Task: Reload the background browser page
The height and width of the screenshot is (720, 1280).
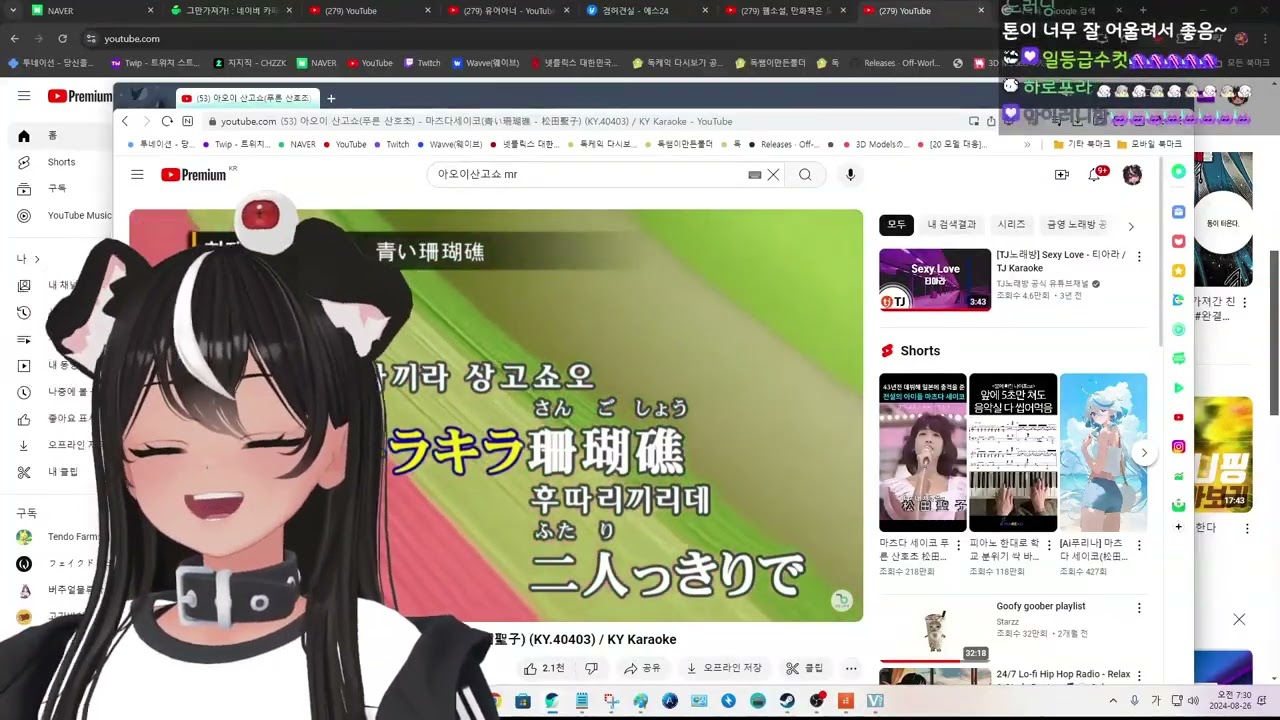Action: click(x=62, y=38)
